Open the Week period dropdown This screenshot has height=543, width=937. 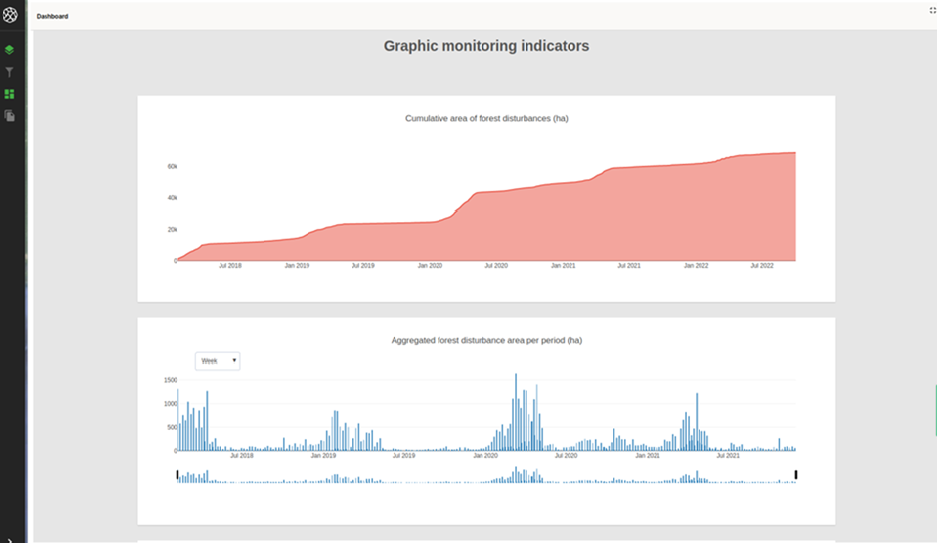pyautogui.click(x=218, y=361)
